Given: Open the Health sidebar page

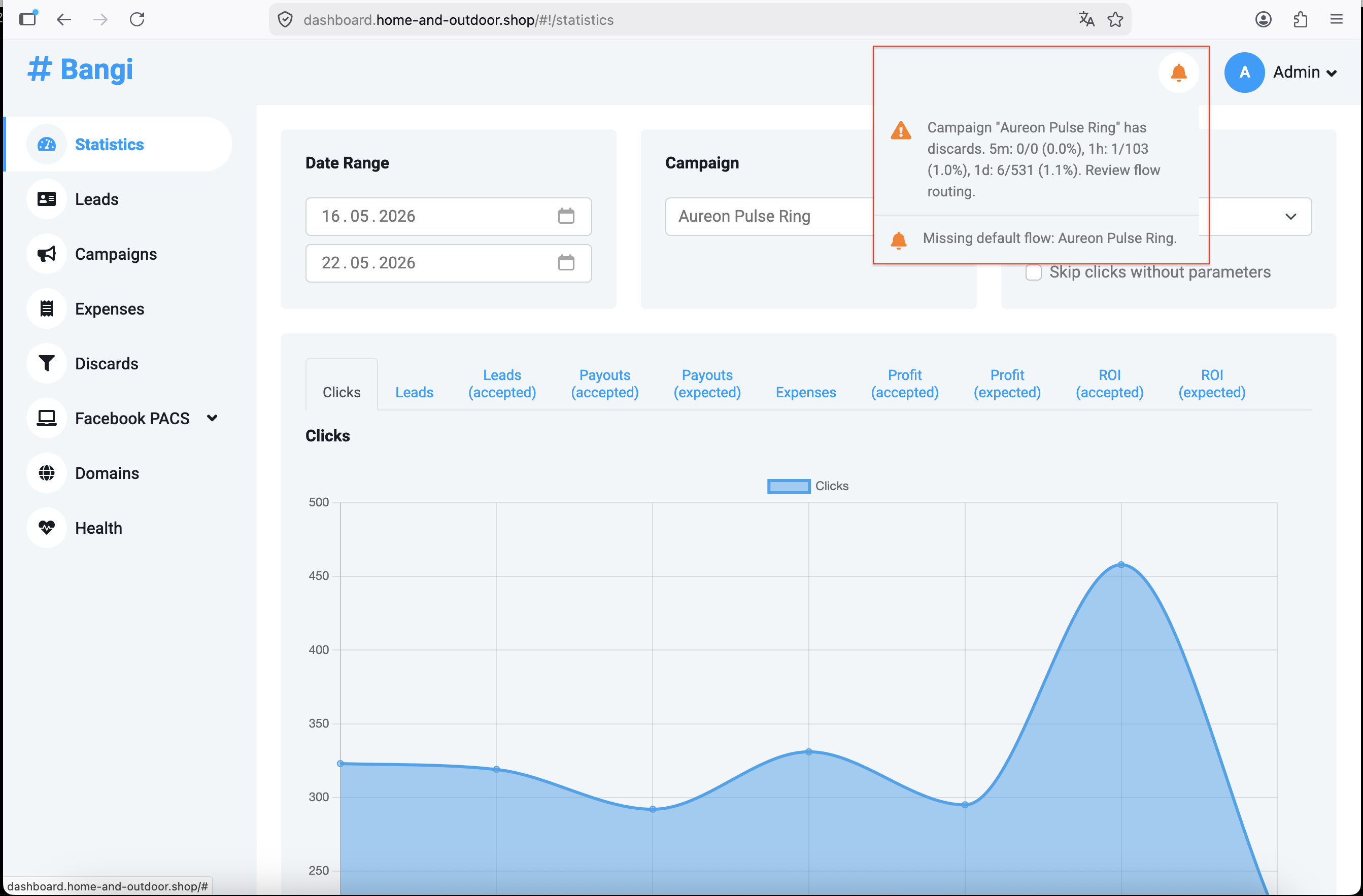Looking at the screenshot, I should point(98,528).
